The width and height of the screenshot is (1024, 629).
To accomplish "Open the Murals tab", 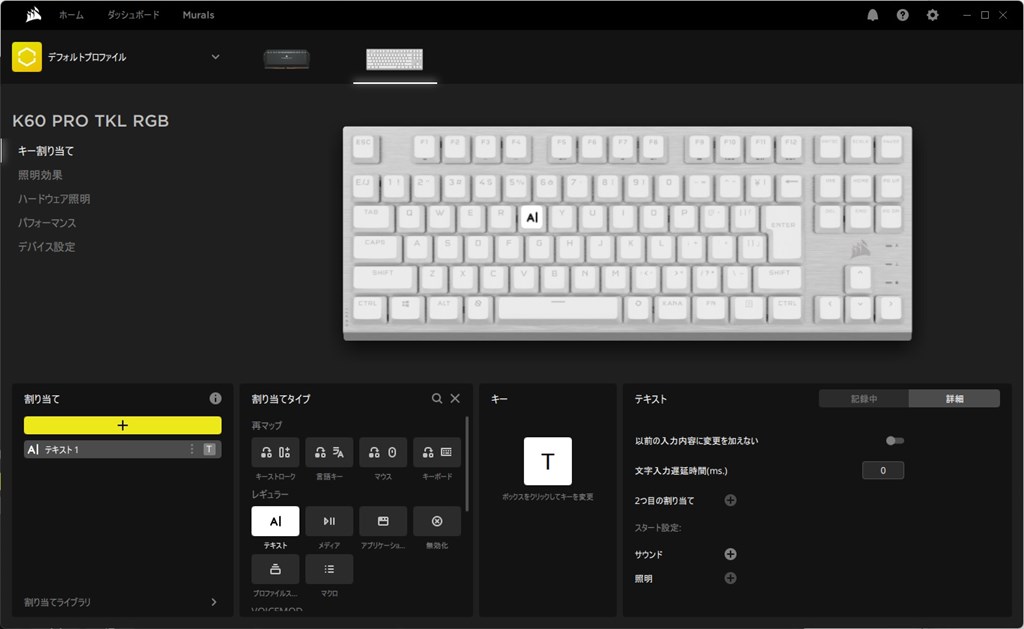I will point(199,15).
